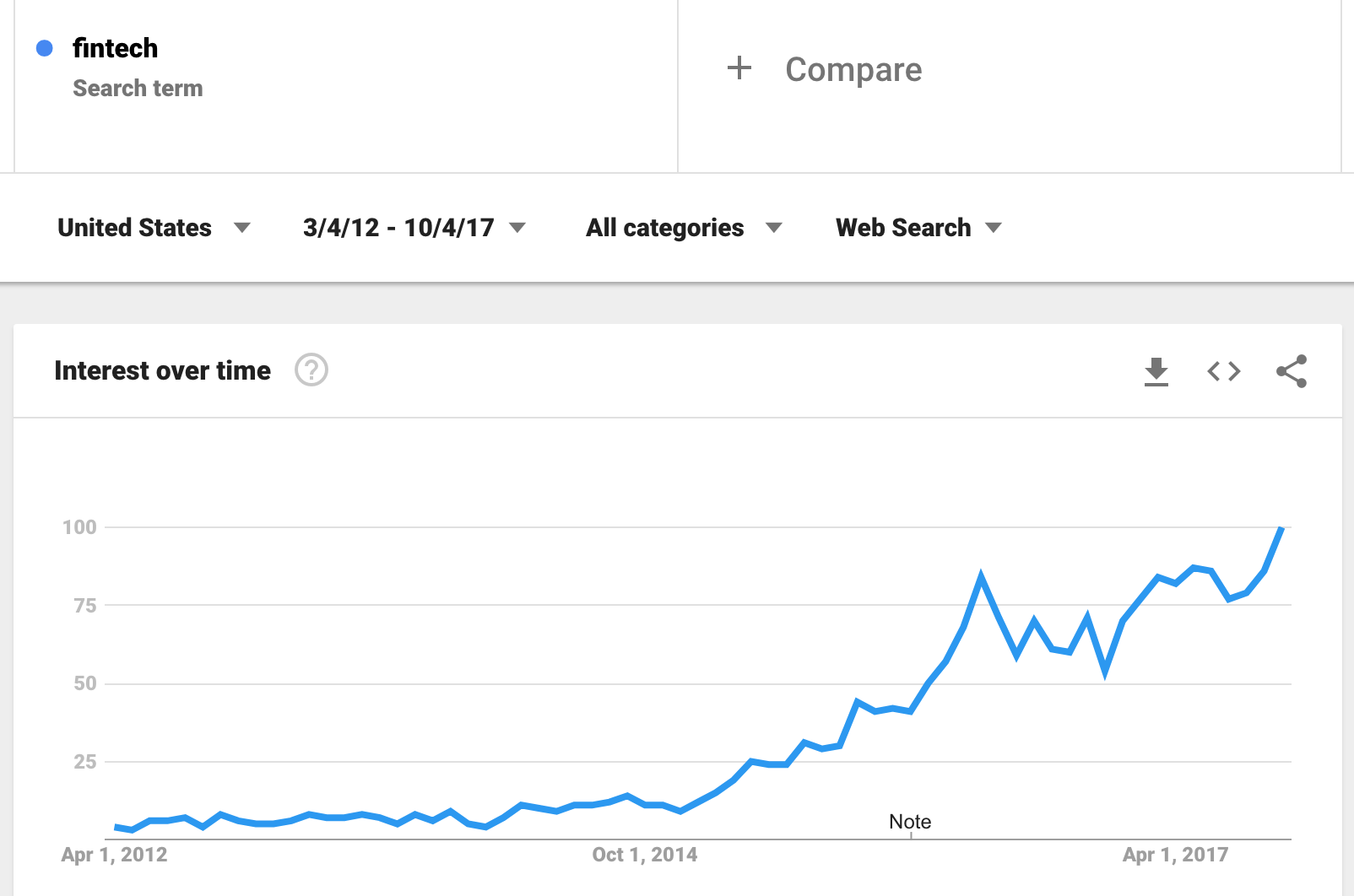Click the embed code icon

pos(1224,371)
